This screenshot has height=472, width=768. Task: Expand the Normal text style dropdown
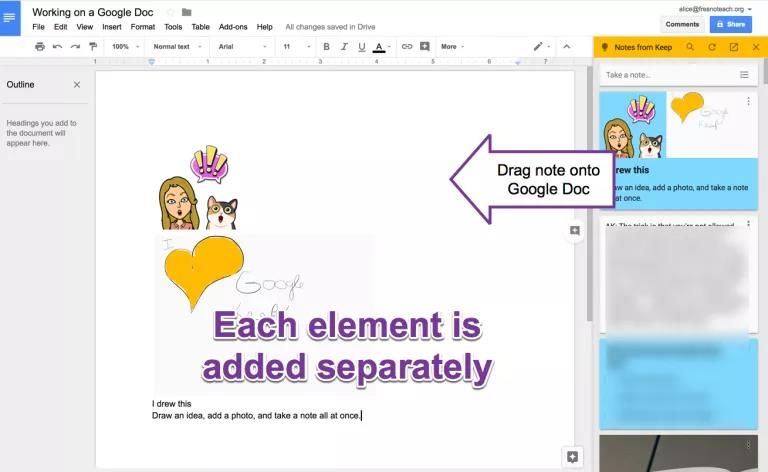point(177,47)
